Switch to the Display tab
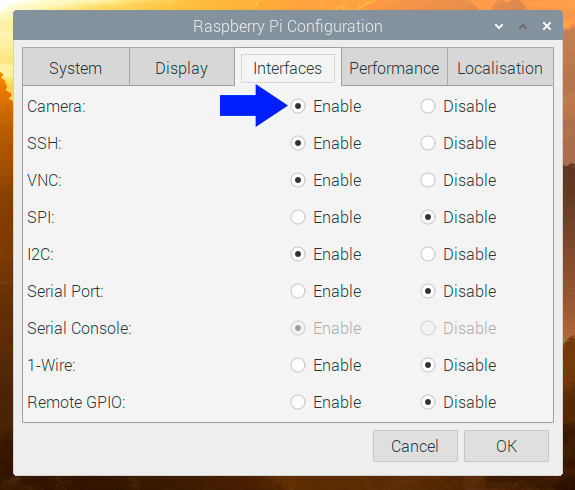The width and height of the screenshot is (575, 490). [x=182, y=67]
